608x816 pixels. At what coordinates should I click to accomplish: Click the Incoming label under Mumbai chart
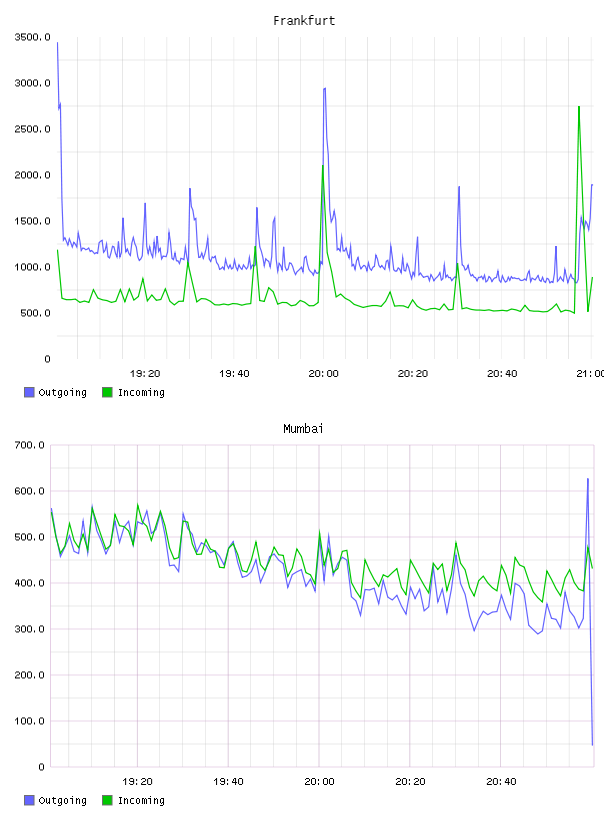point(141,800)
